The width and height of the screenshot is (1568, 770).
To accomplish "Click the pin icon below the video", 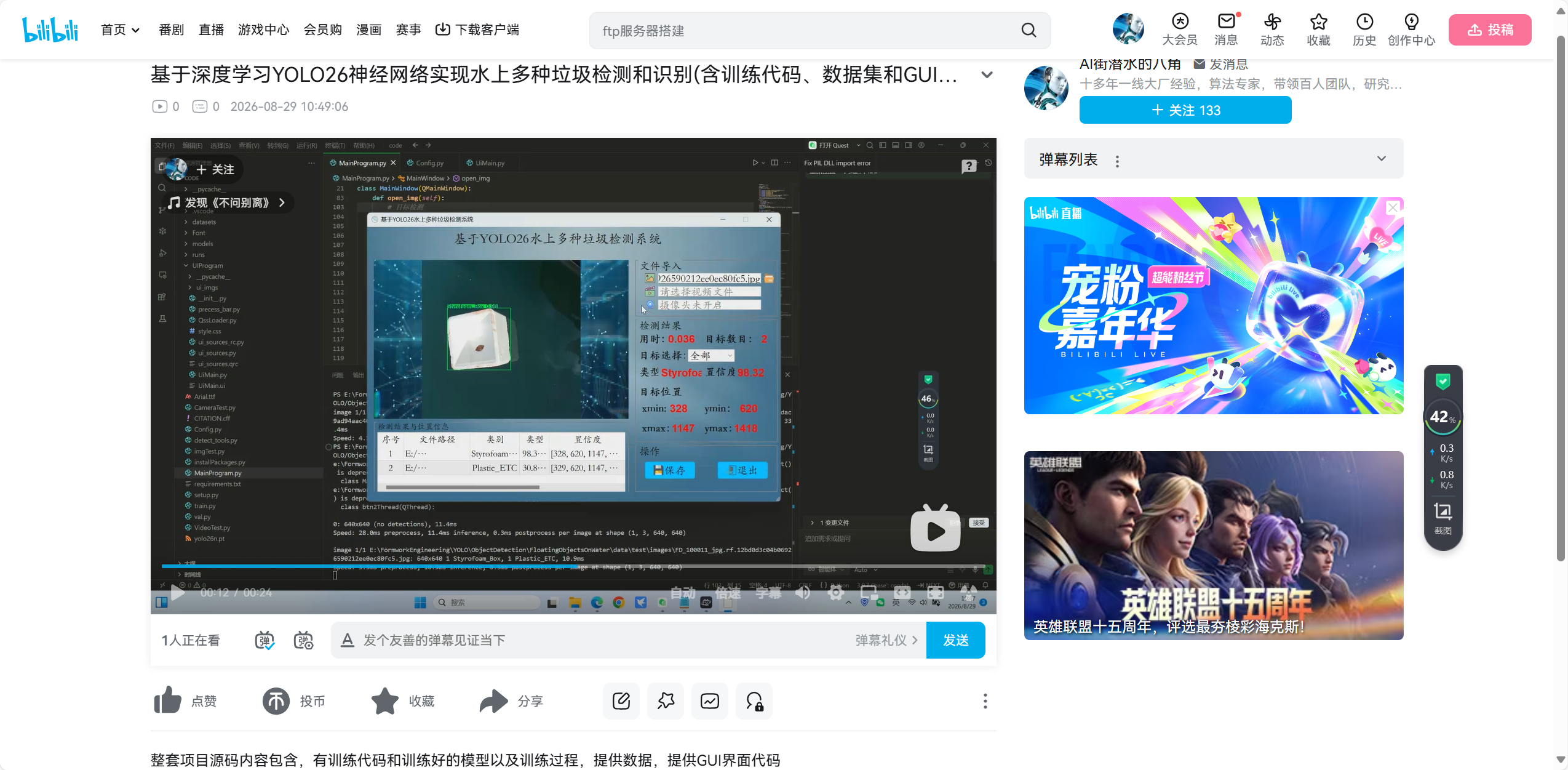I will click(666, 700).
